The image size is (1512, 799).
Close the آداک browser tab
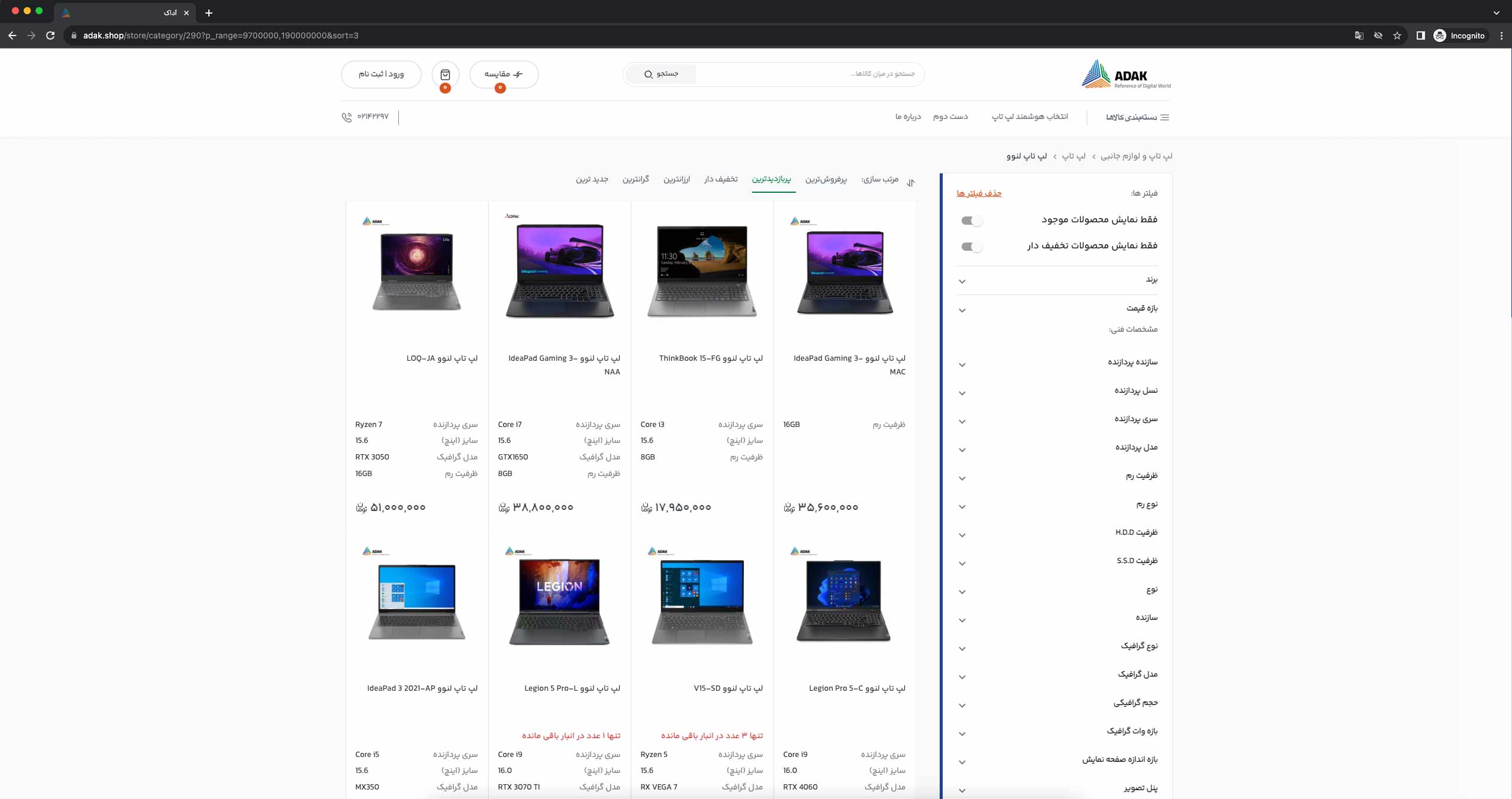(186, 12)
